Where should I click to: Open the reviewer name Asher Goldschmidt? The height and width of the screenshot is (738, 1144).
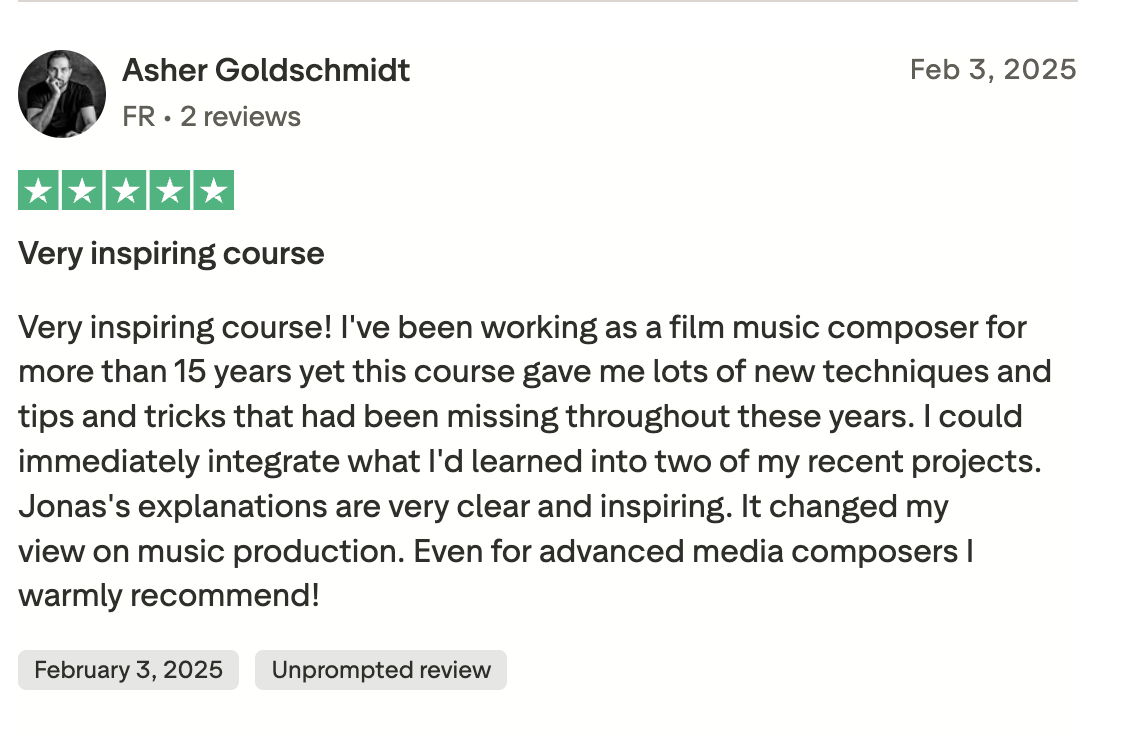coord(266,71)
